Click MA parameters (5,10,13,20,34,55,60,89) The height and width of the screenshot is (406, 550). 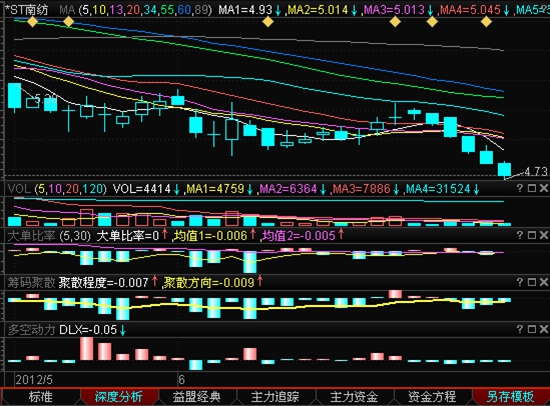click(146, 10)
